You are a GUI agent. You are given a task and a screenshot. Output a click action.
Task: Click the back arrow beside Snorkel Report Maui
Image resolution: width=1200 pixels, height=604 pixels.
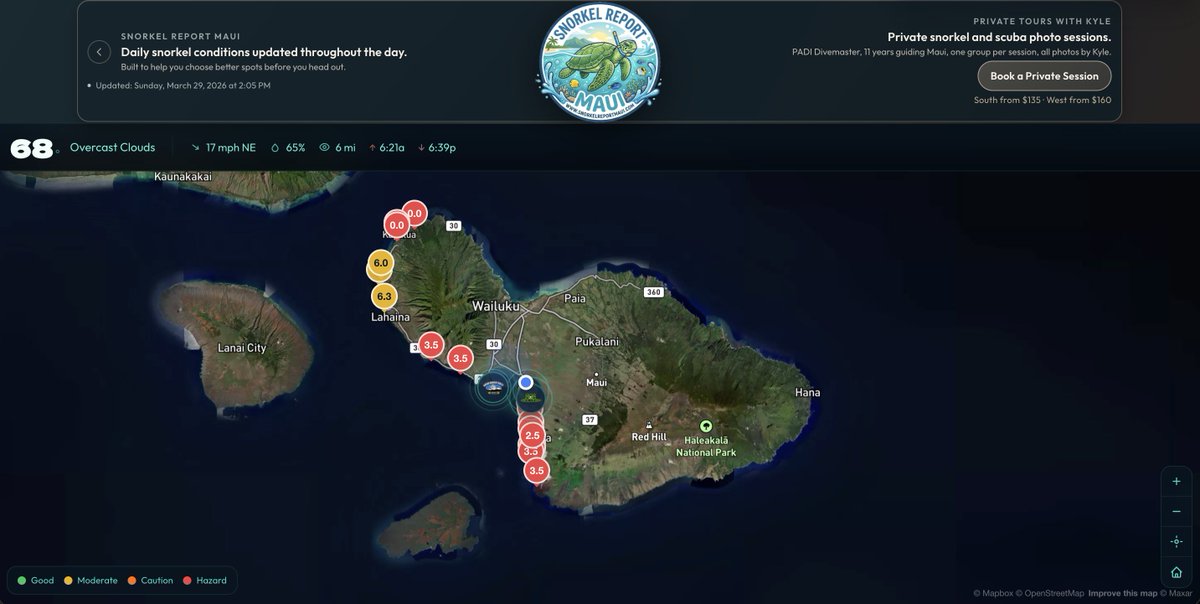point(99,52)
